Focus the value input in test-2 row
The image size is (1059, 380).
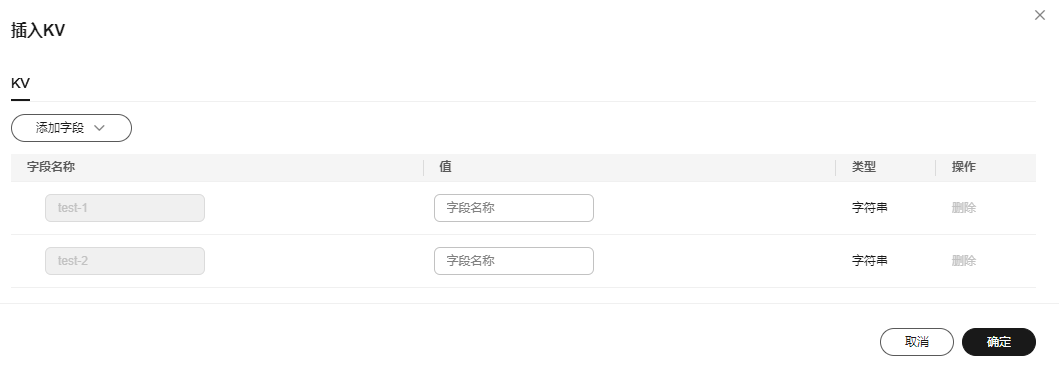[x=514, y=261]
